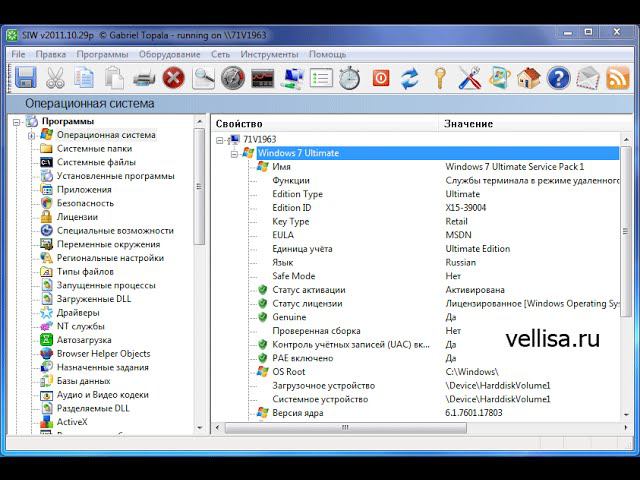The height and width of the screenshot is (480, 640).
Task: Select Лицензии in the tree
Action: tap(77, 217)
